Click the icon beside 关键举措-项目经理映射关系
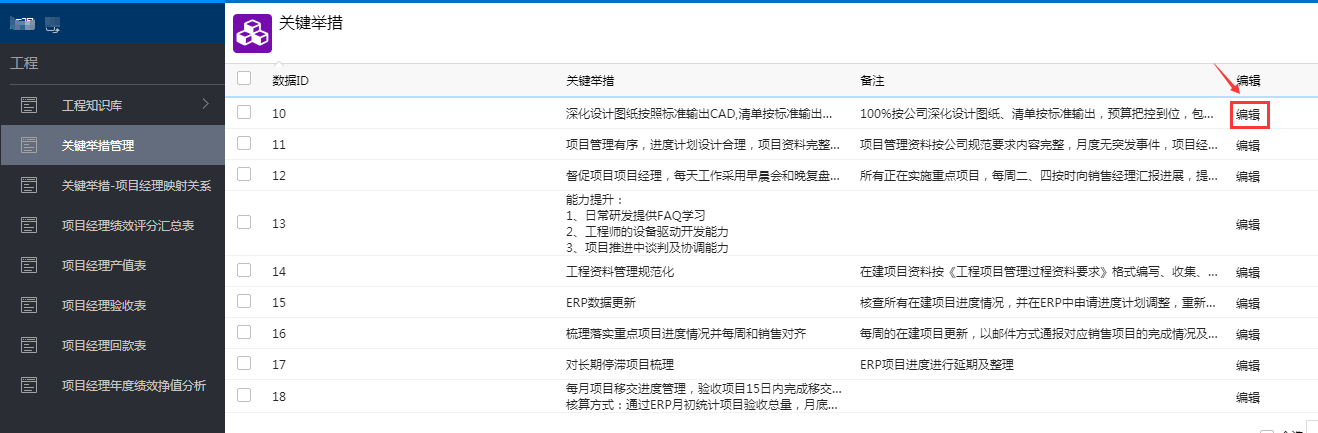 pos(29,185)
